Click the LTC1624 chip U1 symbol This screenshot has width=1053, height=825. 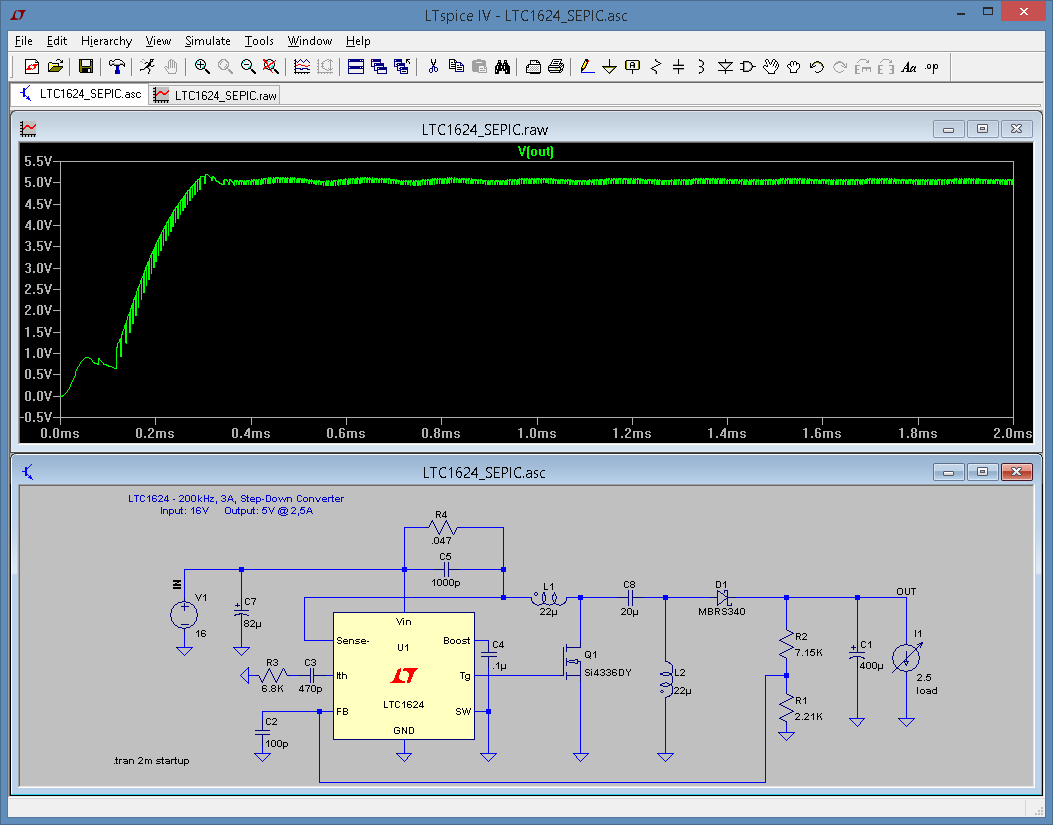(x=404, y=676)
